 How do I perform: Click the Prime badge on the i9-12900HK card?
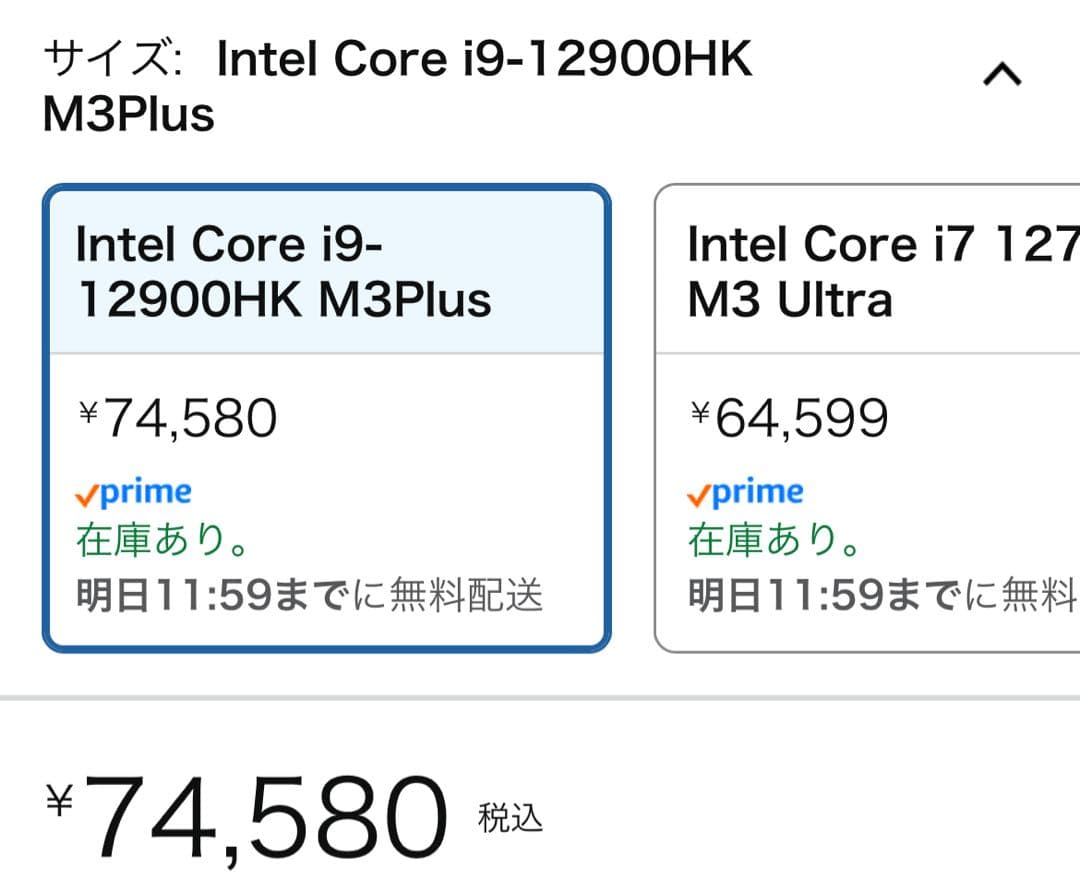pyautogui.click(x=135, y=491)
